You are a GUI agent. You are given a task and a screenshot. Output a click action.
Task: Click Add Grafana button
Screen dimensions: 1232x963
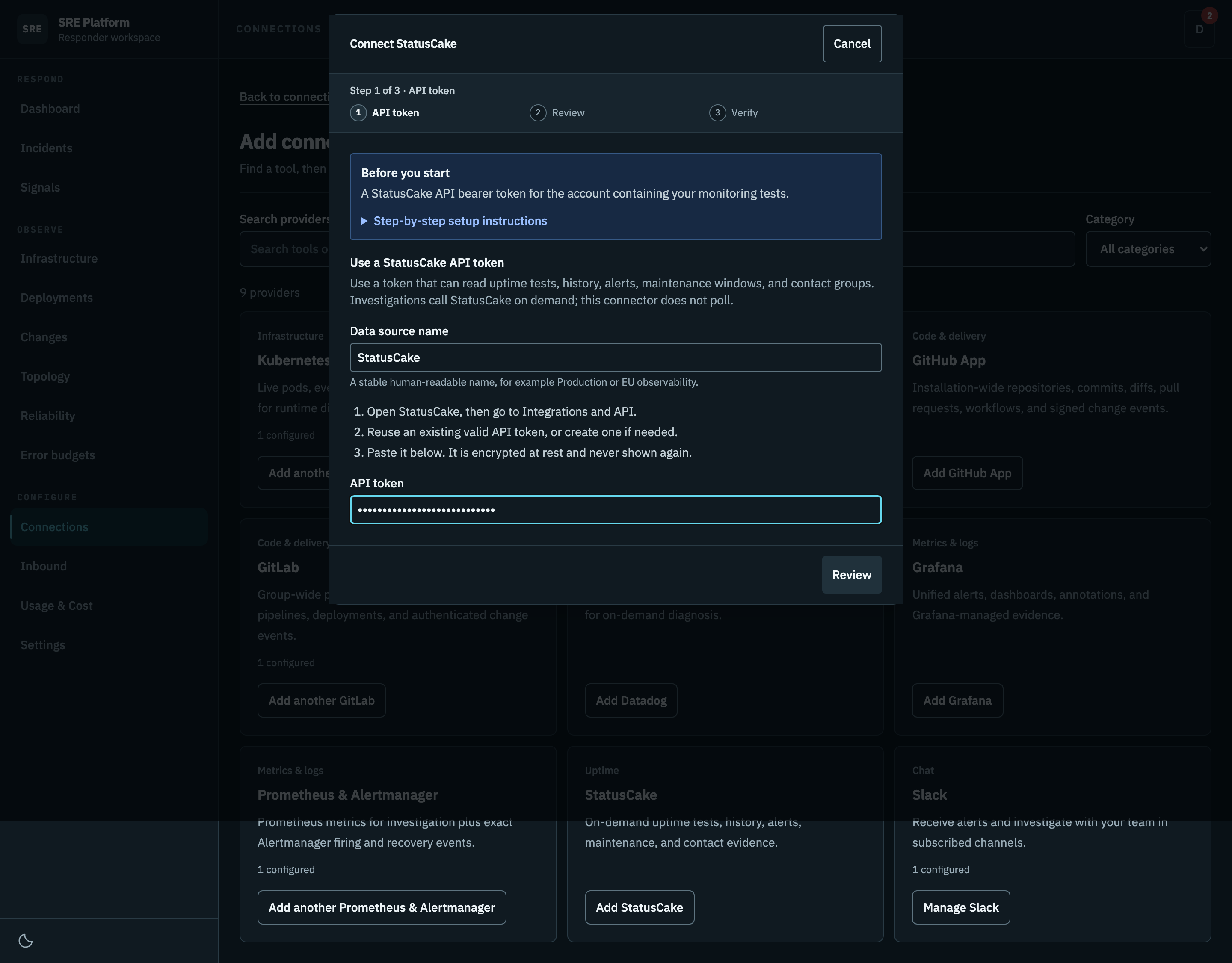coord(957,700)
